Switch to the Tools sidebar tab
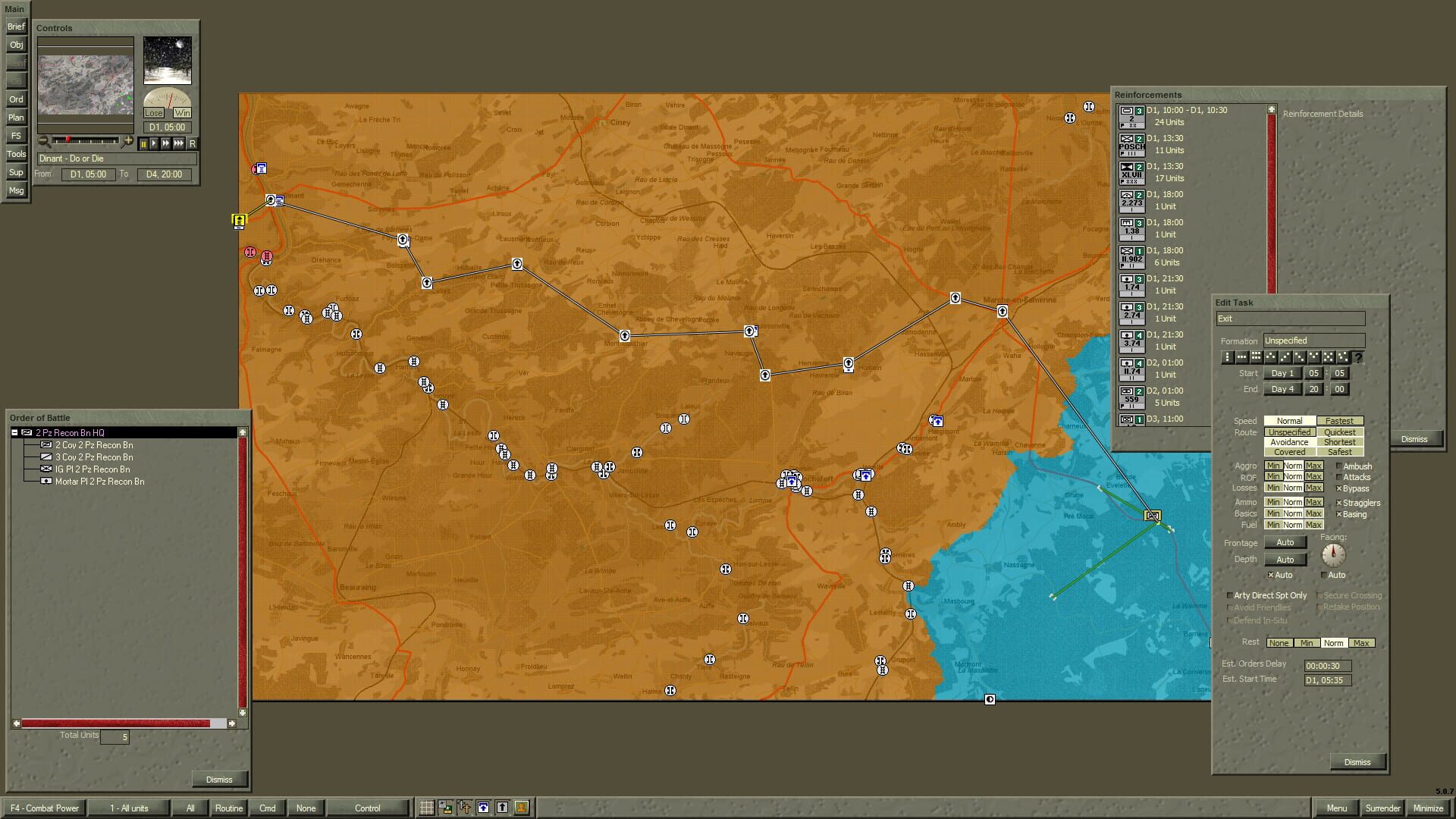Image resolution: width=1456 pixels, height=819 pixels. pos(15,154)
